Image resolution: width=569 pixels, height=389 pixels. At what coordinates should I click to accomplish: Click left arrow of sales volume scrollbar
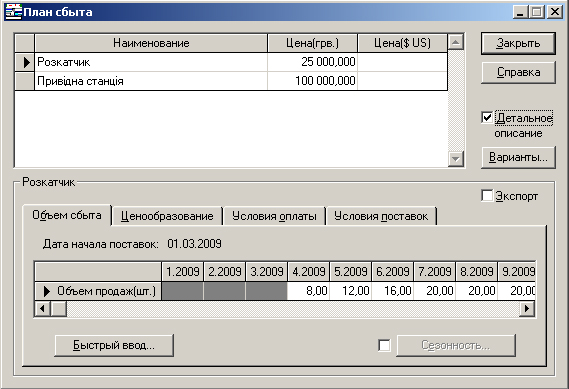(42, 309)
